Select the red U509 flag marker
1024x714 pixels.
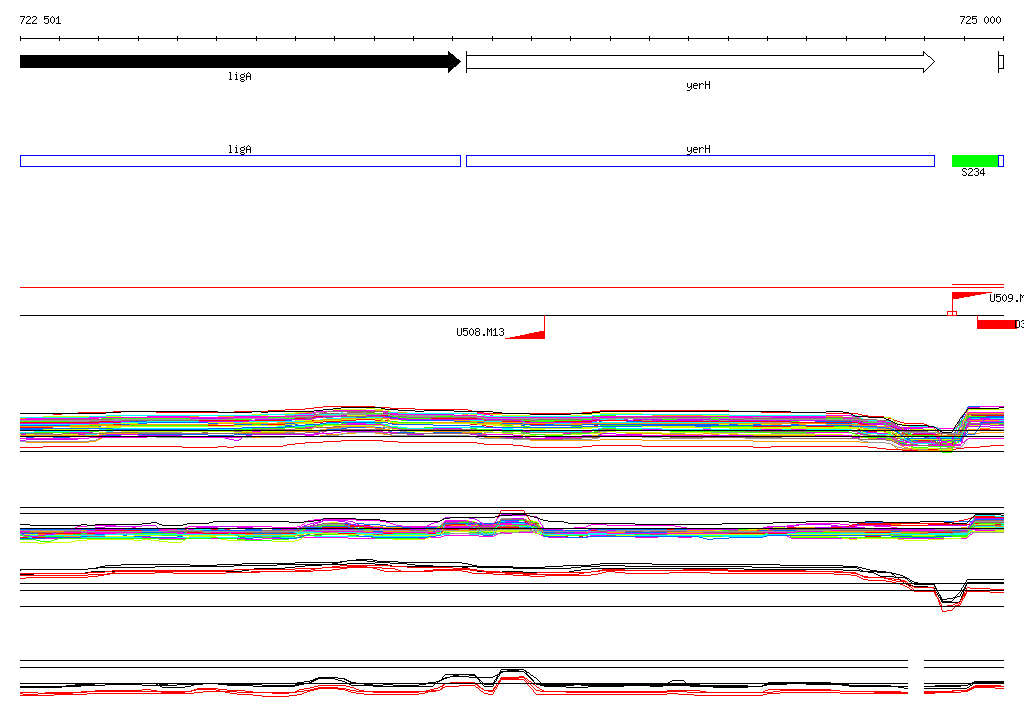click(968, 297)
